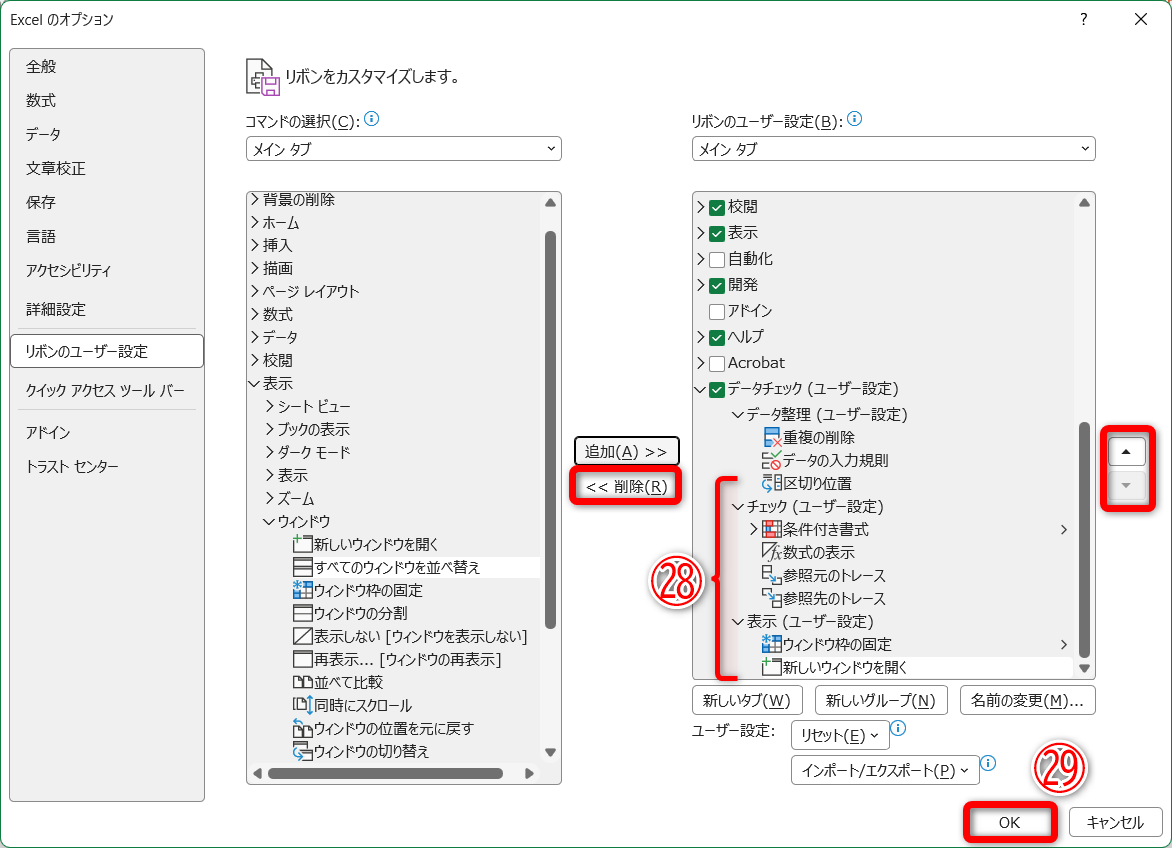Open the リボンのユーザー設定 dropdown
The width and height of the screenshot is (1172, 848).
pyautogui.click(x=893, y=149)
